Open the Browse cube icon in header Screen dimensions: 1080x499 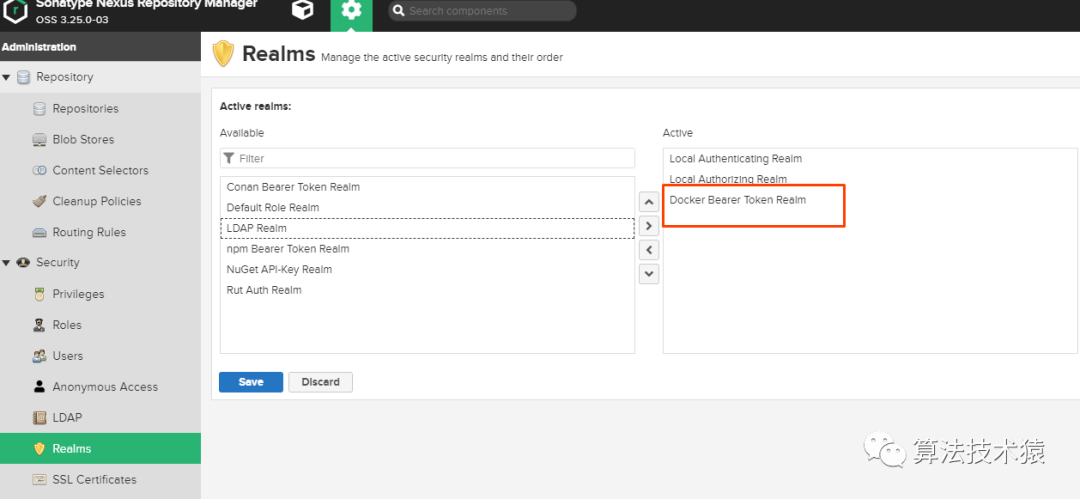302,10
